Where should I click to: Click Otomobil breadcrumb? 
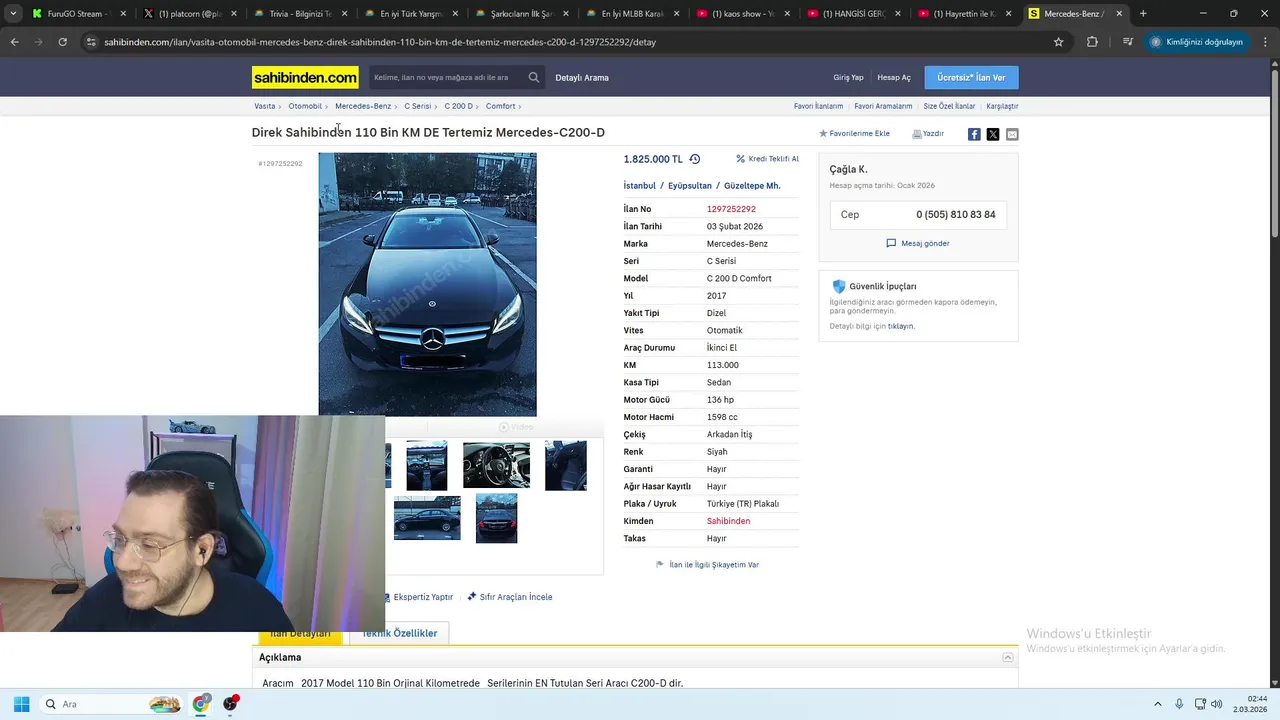point(305,106)
